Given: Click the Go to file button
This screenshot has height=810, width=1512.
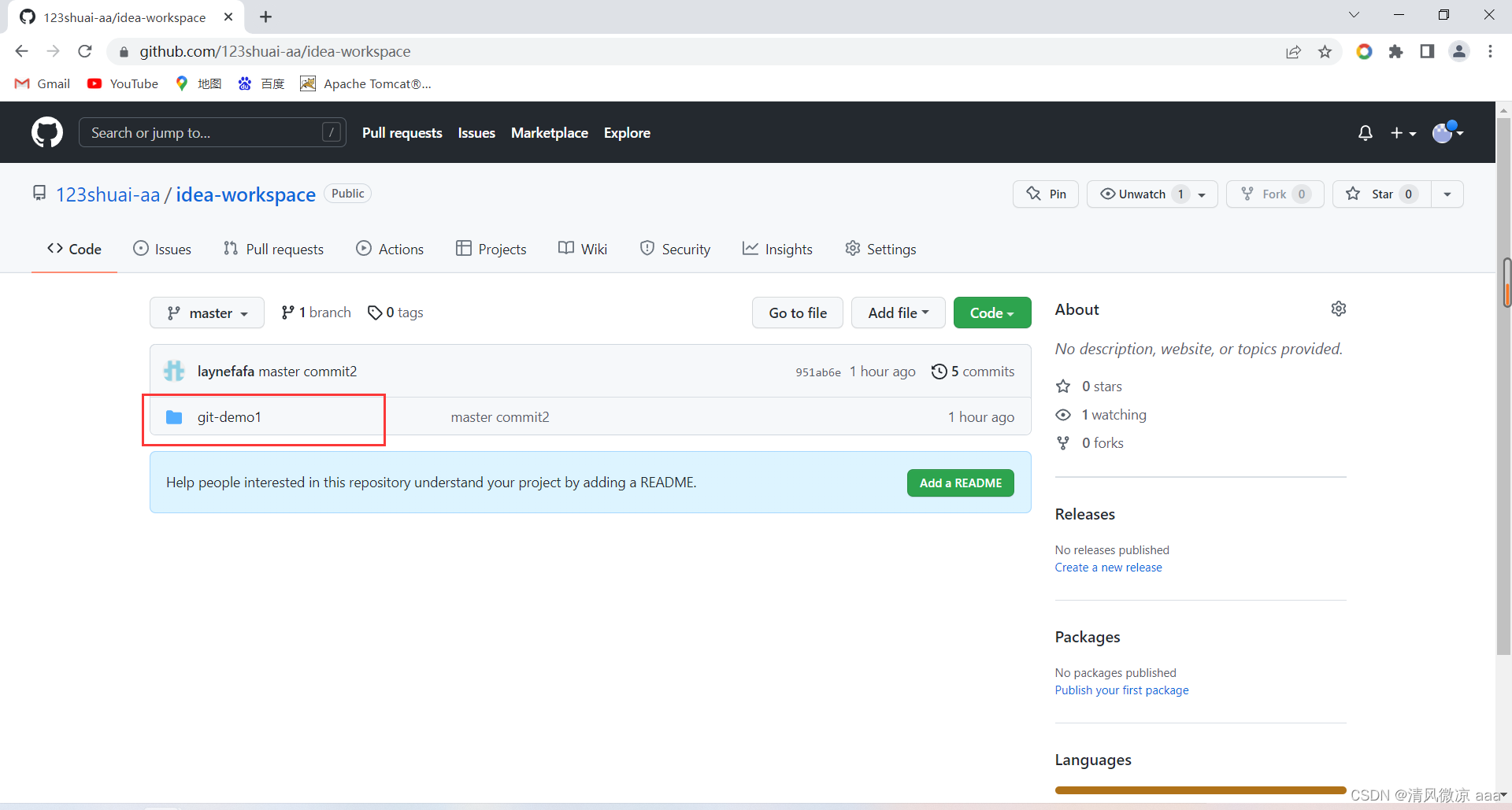Looking at the screenshot, I should pyautogui.click(x=798, y=313).
